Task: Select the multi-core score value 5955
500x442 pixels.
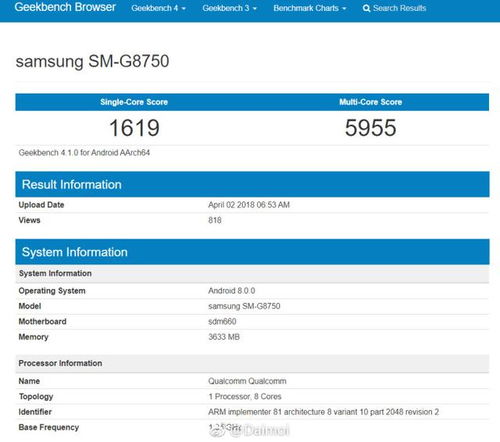Action: [371, 128]
